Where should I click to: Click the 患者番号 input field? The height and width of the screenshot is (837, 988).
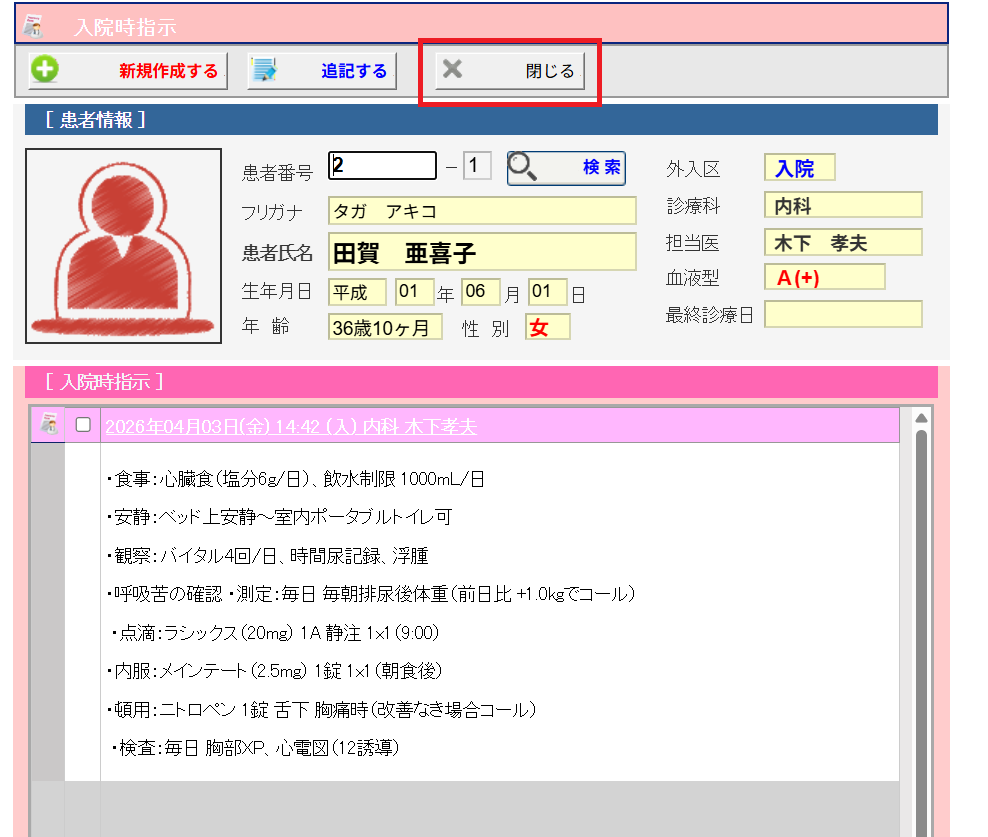click(383, 166)
